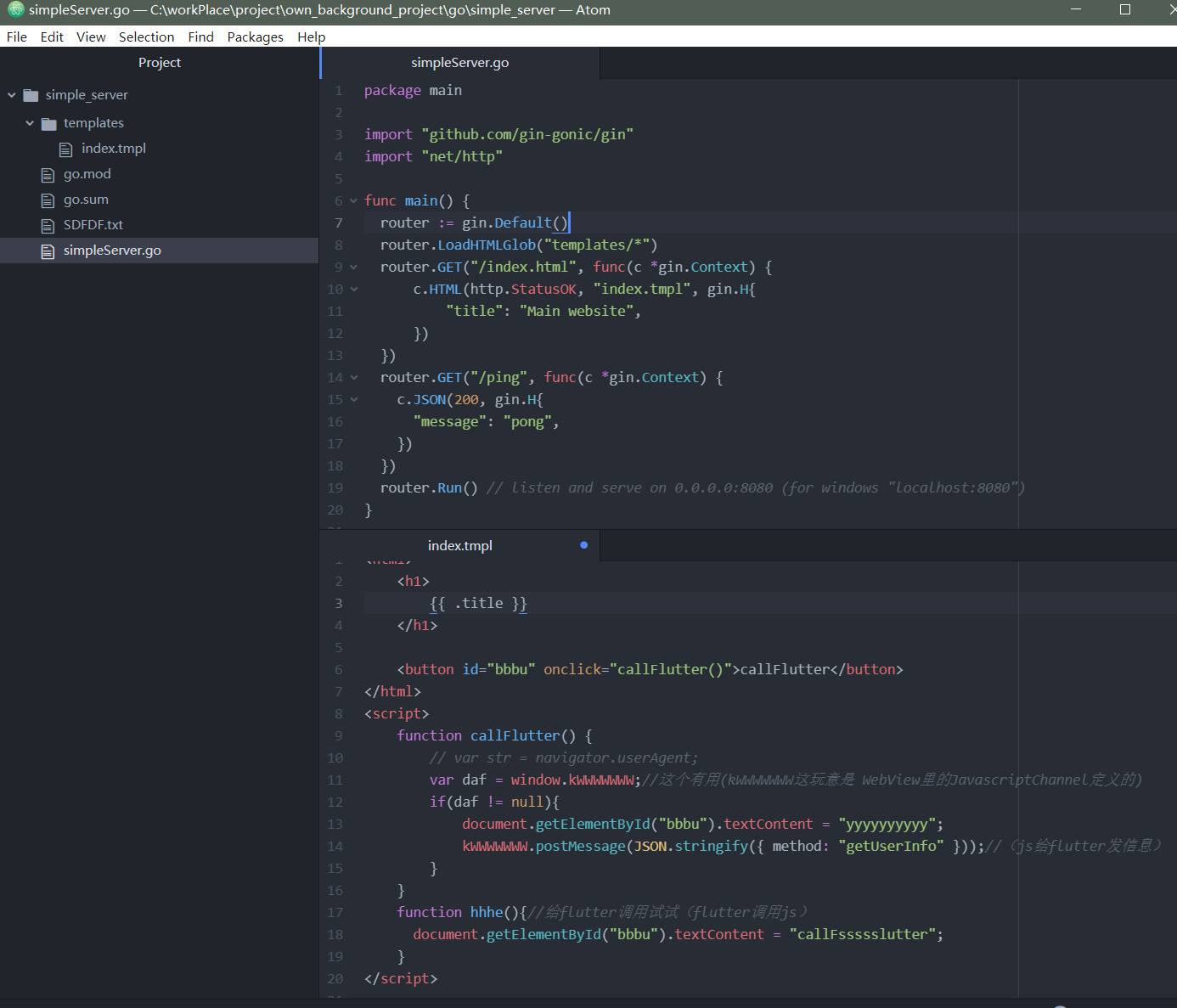The width and height of the screenshot is (1177, 1008).
Task: Click LoadHTMLGlob on line 8
Action: click(487, 245)
